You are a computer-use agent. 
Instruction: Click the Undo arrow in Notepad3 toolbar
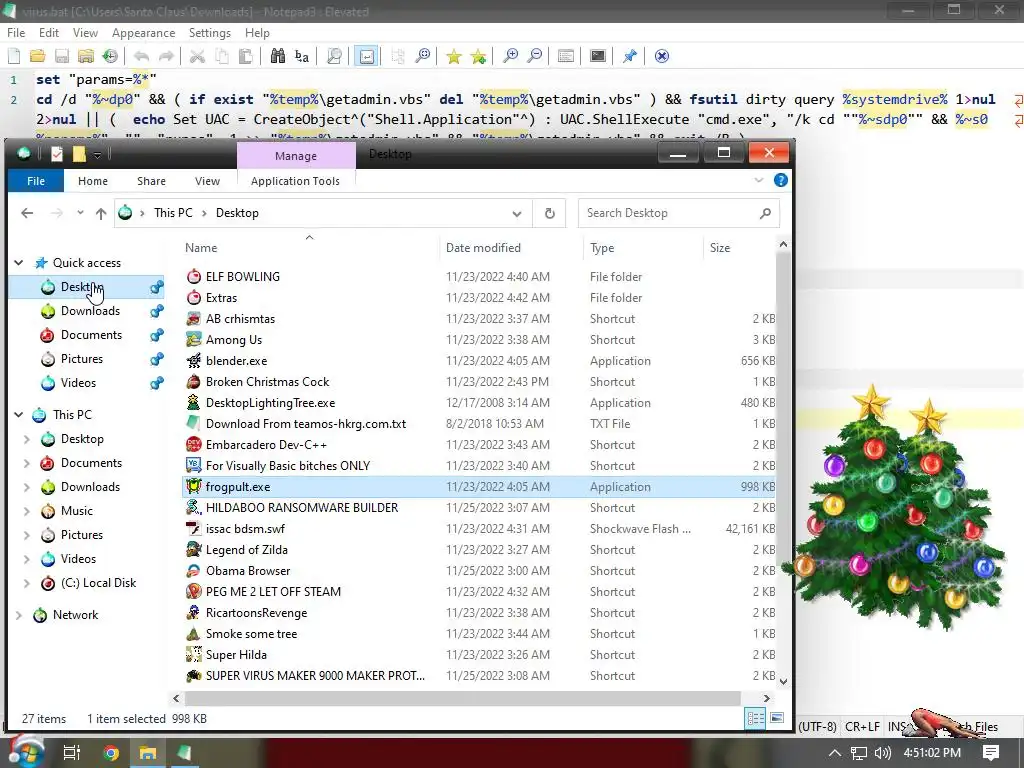pos(142,56)
